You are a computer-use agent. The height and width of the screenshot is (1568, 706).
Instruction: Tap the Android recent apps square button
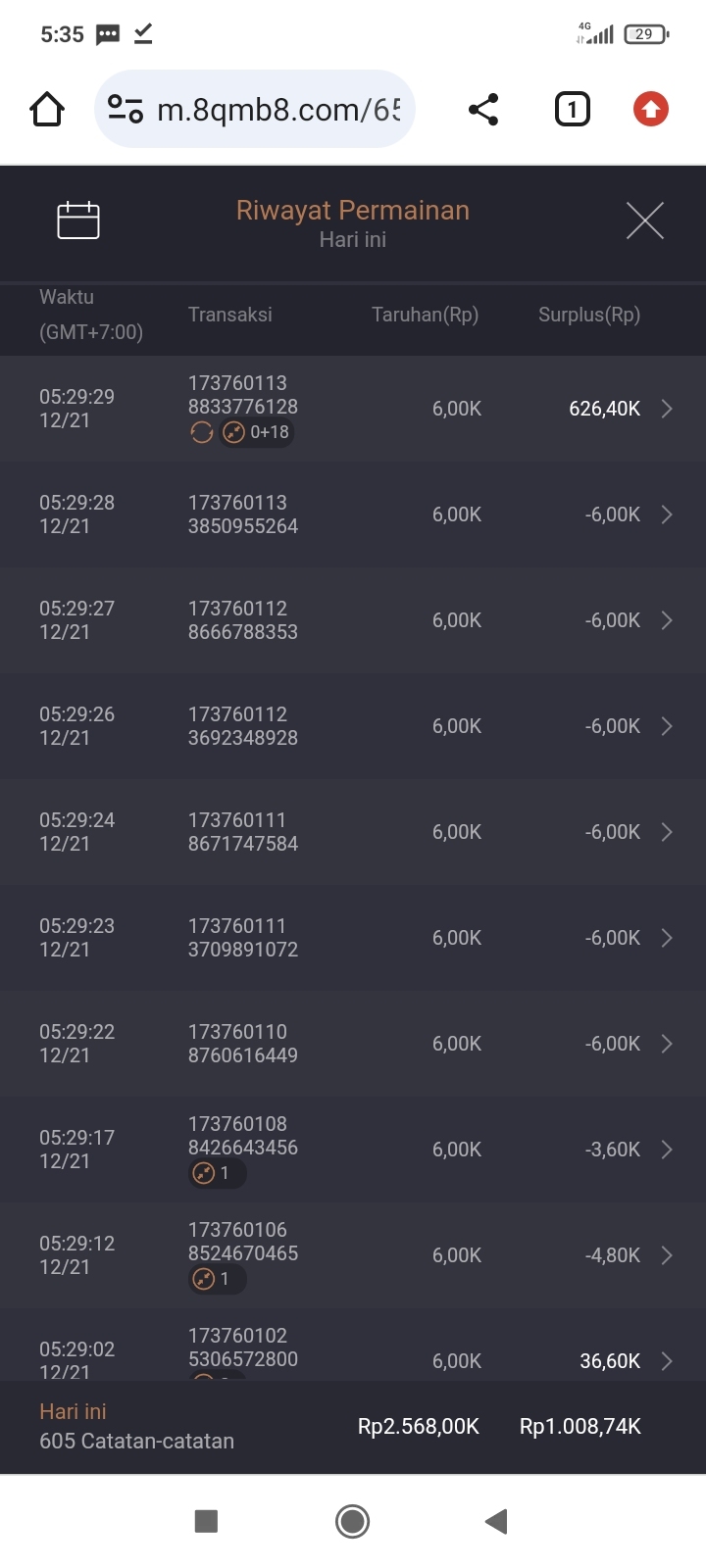[x=206, y=1521]
